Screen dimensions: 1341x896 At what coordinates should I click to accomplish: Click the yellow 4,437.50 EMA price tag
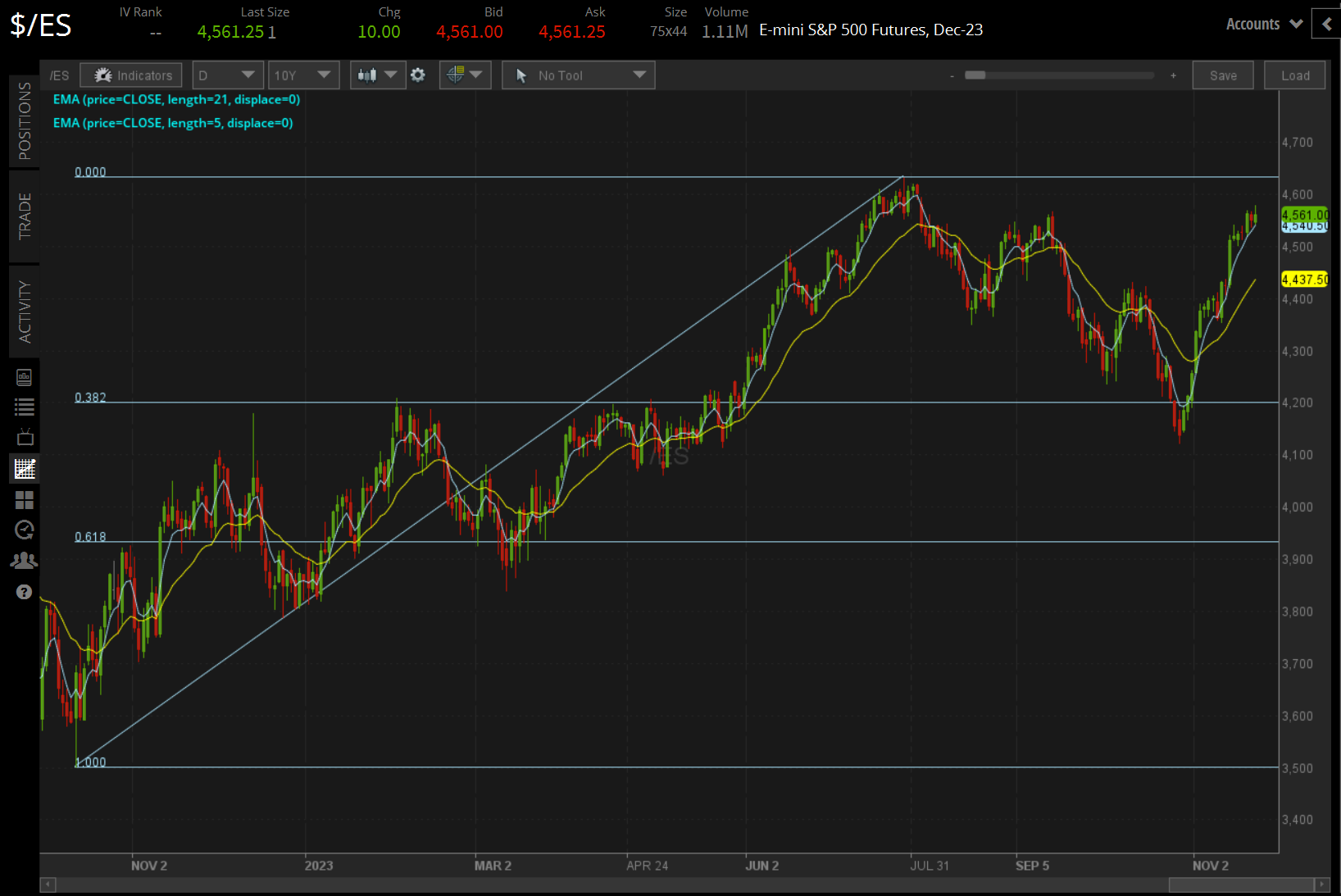pos(1305,280)
